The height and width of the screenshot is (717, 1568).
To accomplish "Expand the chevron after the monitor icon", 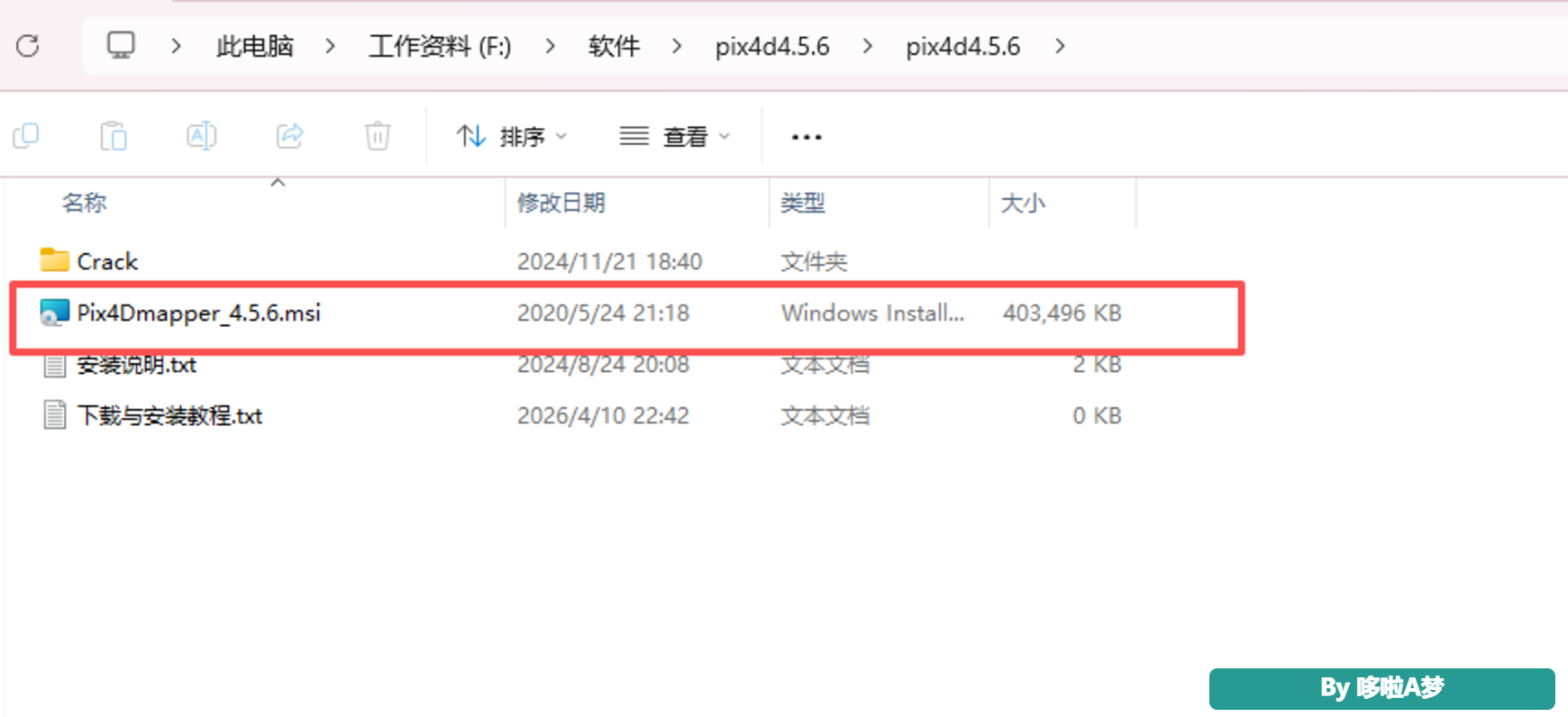I will point(177,46).
